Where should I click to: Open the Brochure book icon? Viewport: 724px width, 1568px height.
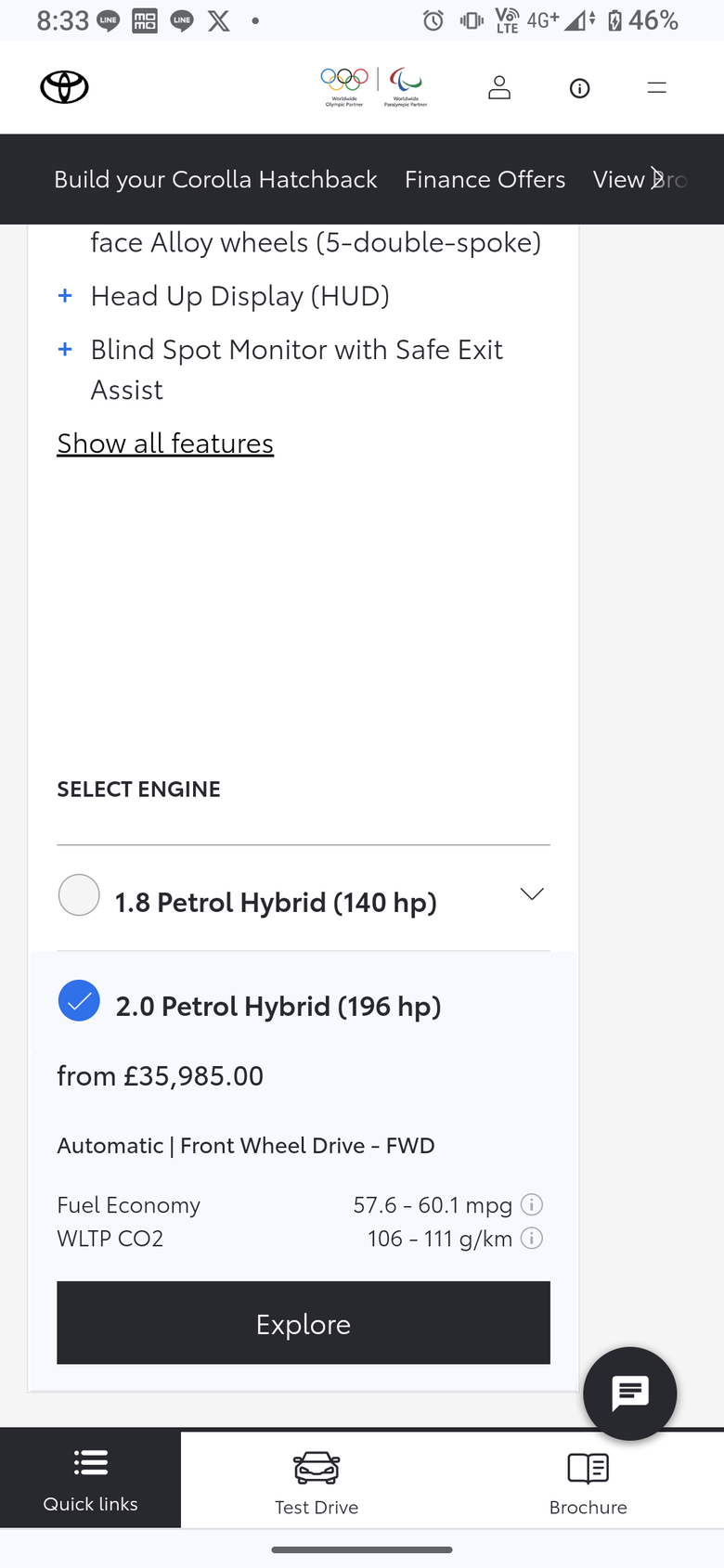click(x=588, y=1468)
